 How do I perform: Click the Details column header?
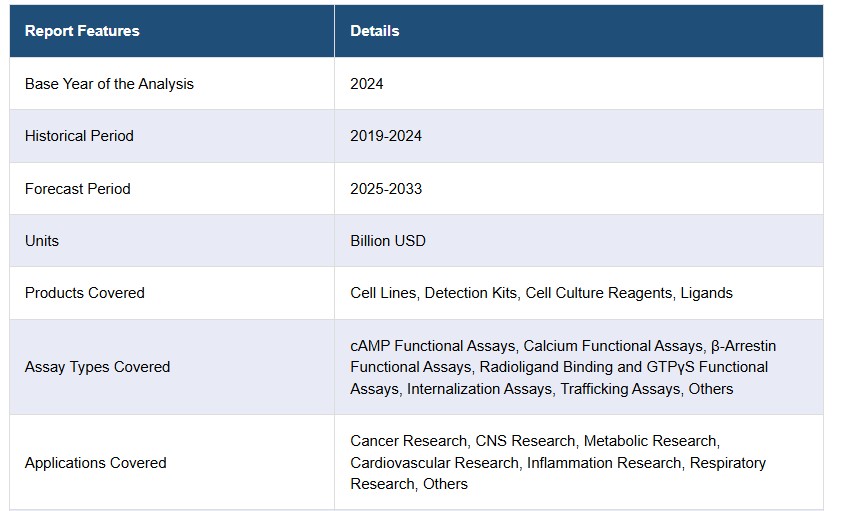point(374,31)
